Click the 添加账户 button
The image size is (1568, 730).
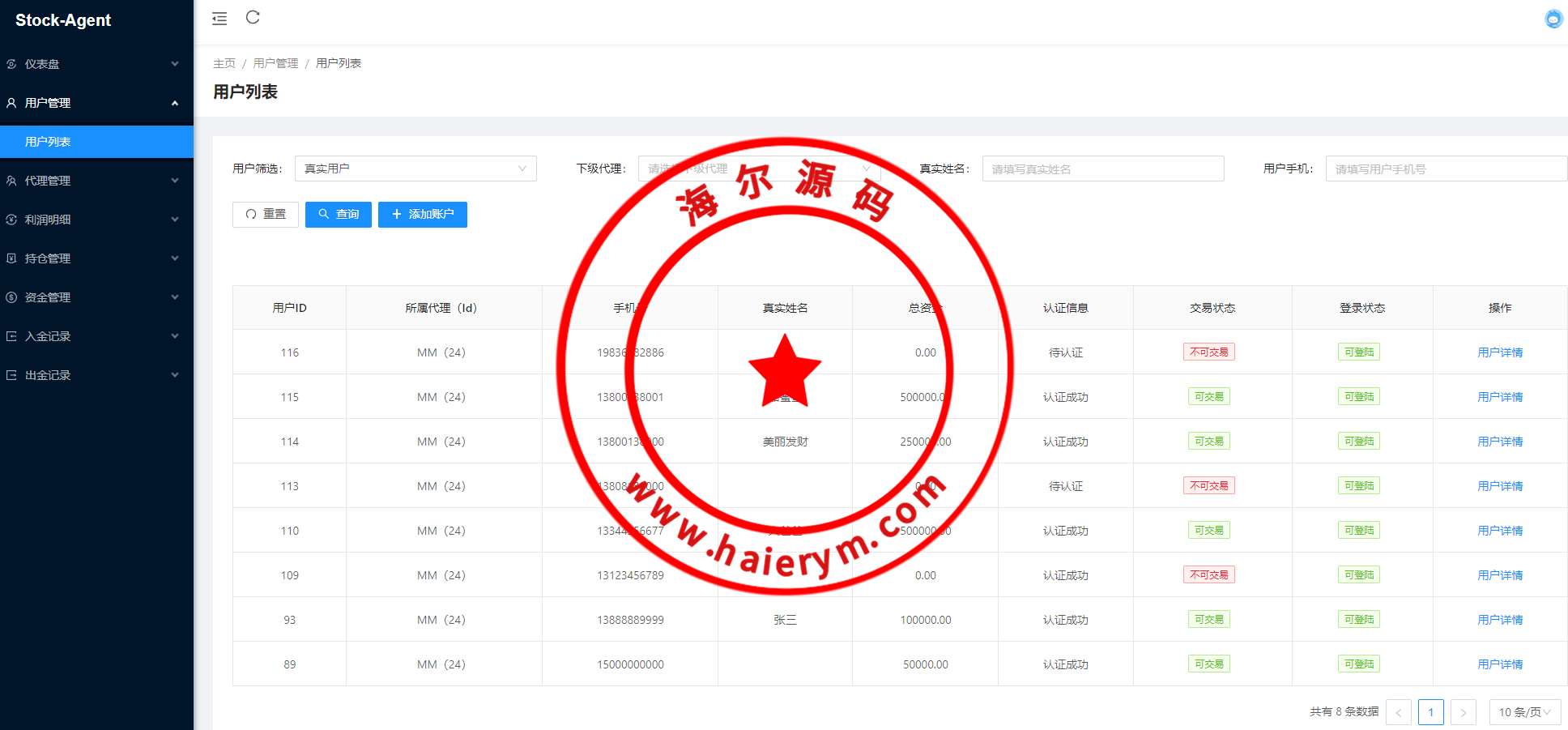click(422, 215)
